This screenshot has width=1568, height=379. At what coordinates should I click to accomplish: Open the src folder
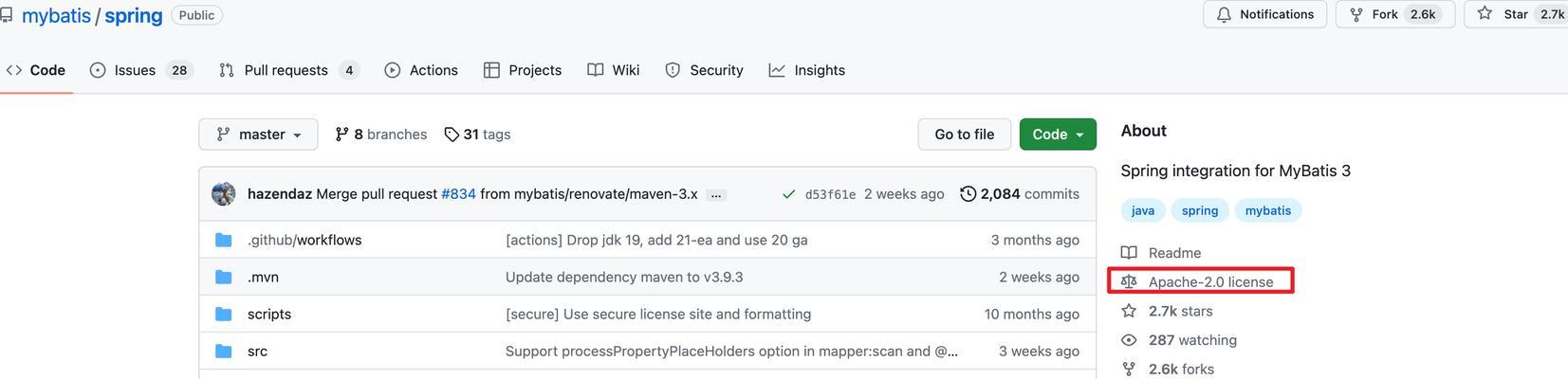(257, 351)
